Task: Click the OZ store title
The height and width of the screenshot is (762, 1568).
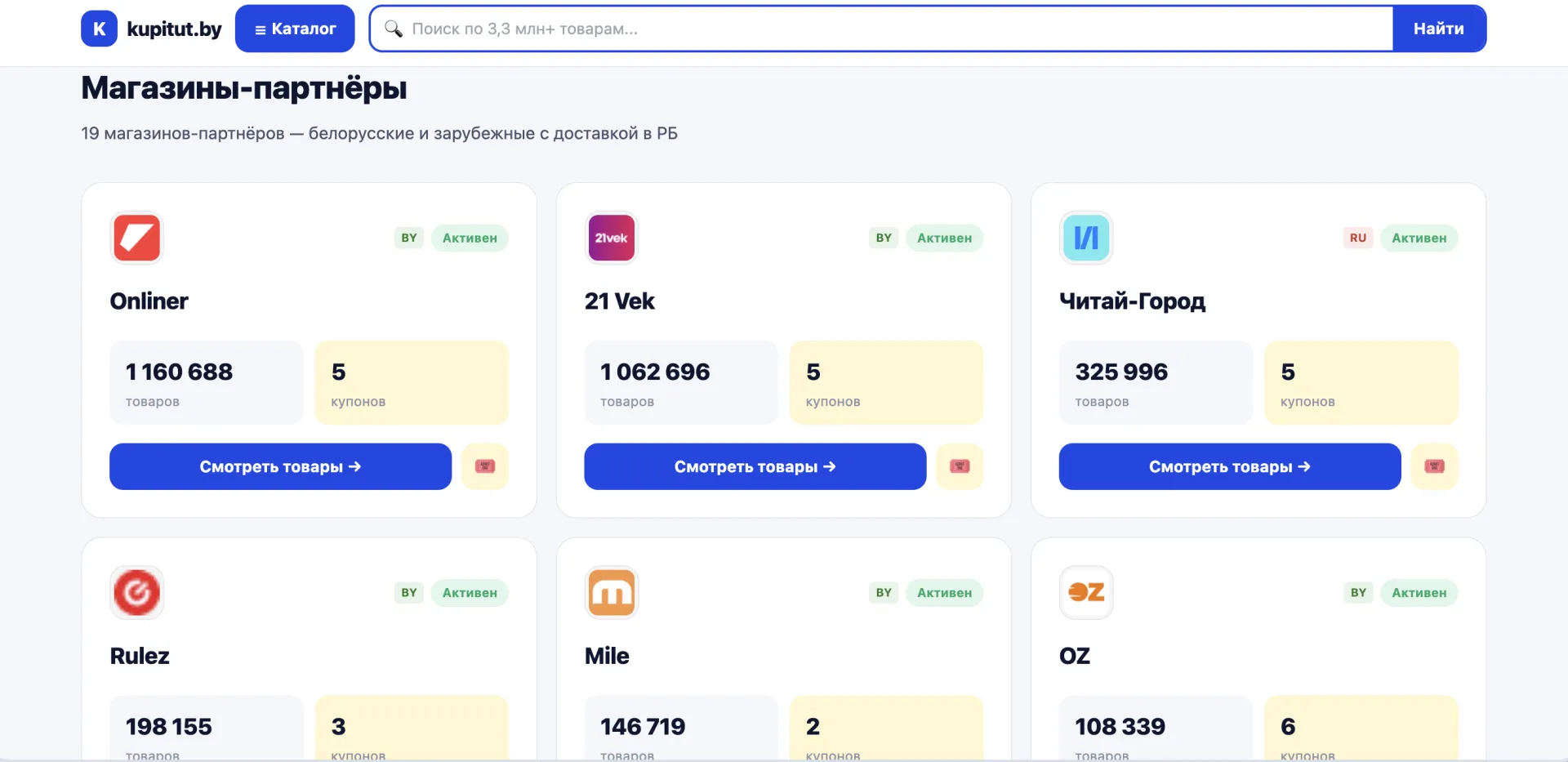Action: pos(1075,656)
